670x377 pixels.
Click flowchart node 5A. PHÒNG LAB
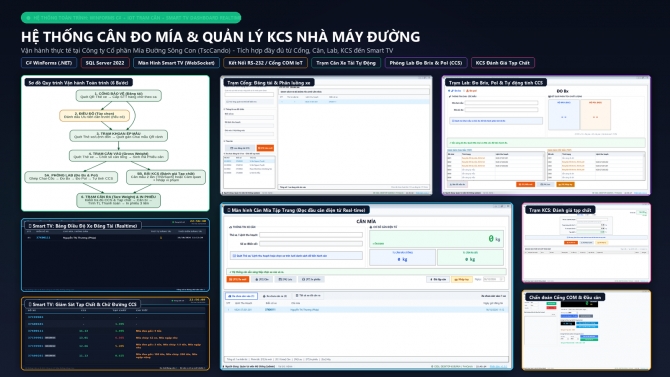point(71,177)
